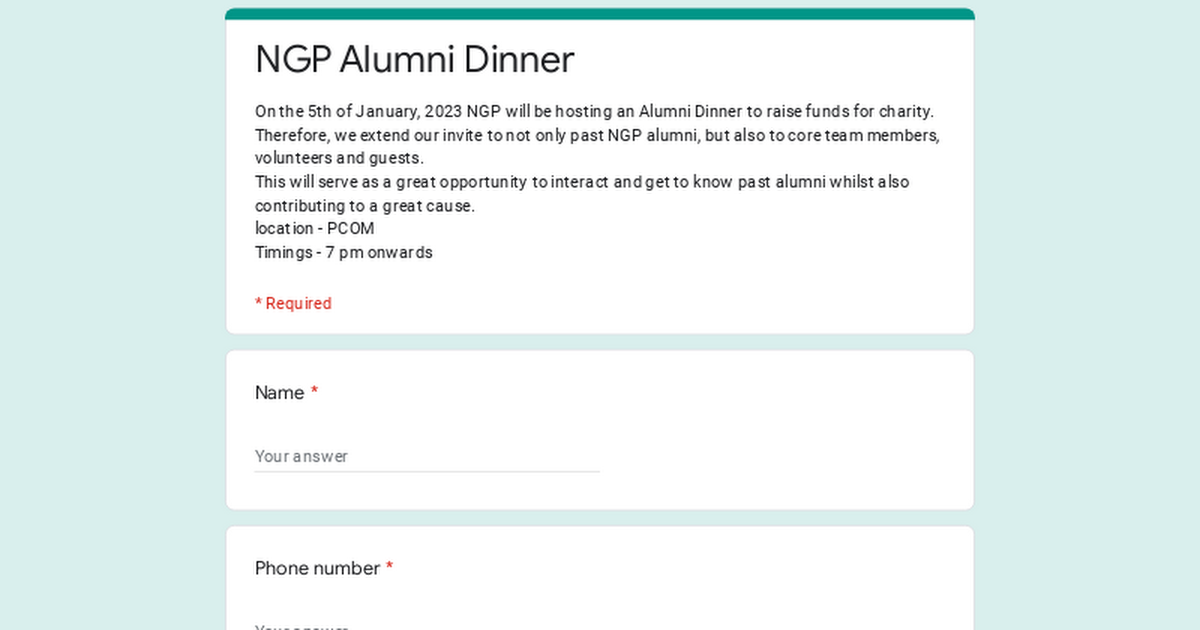This screenshot has height=630, width=1200.
Task: Click the red "* Required" notice
Action: (293, 303)
